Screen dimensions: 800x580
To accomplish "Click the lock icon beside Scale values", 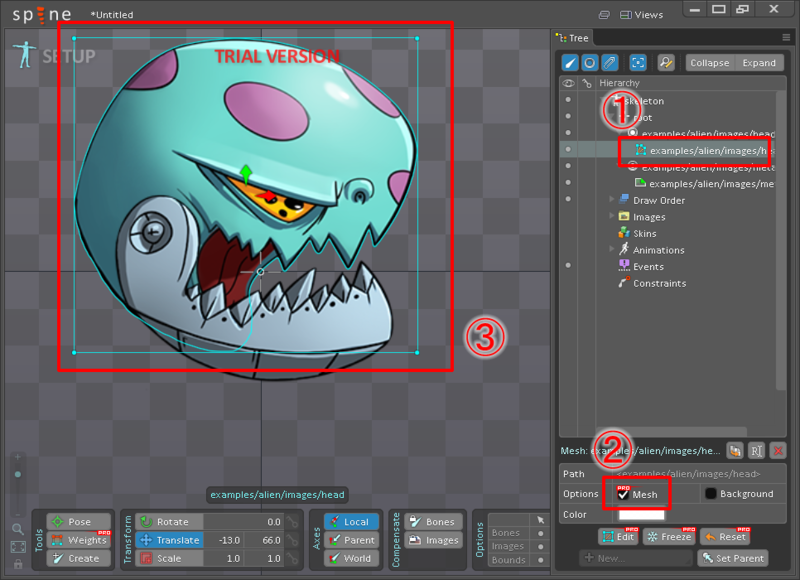I will pyautogui.click(x=292, y=559).
